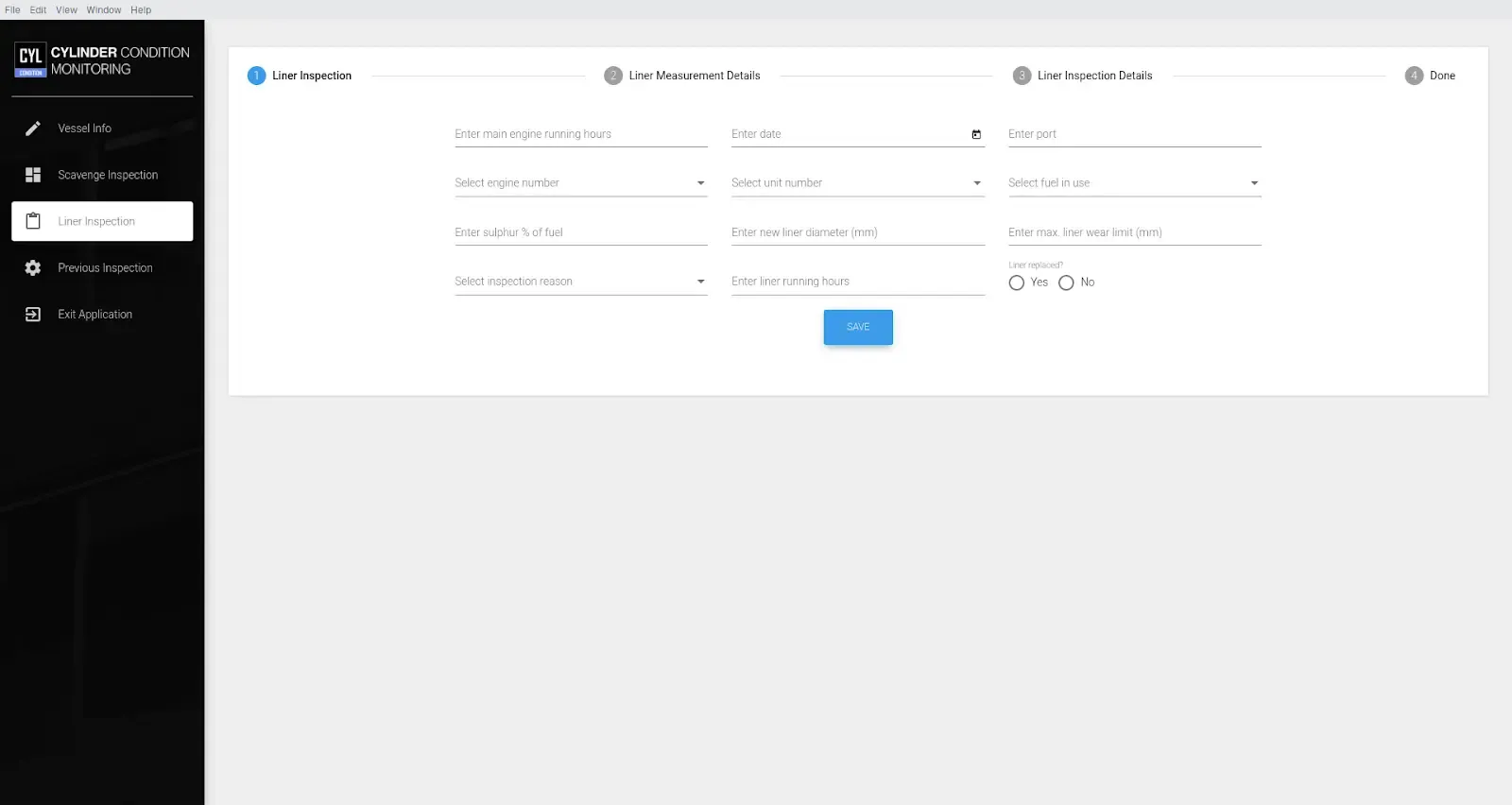
Task: Open the calendar date picker icon
Action: tap(976, 134)
